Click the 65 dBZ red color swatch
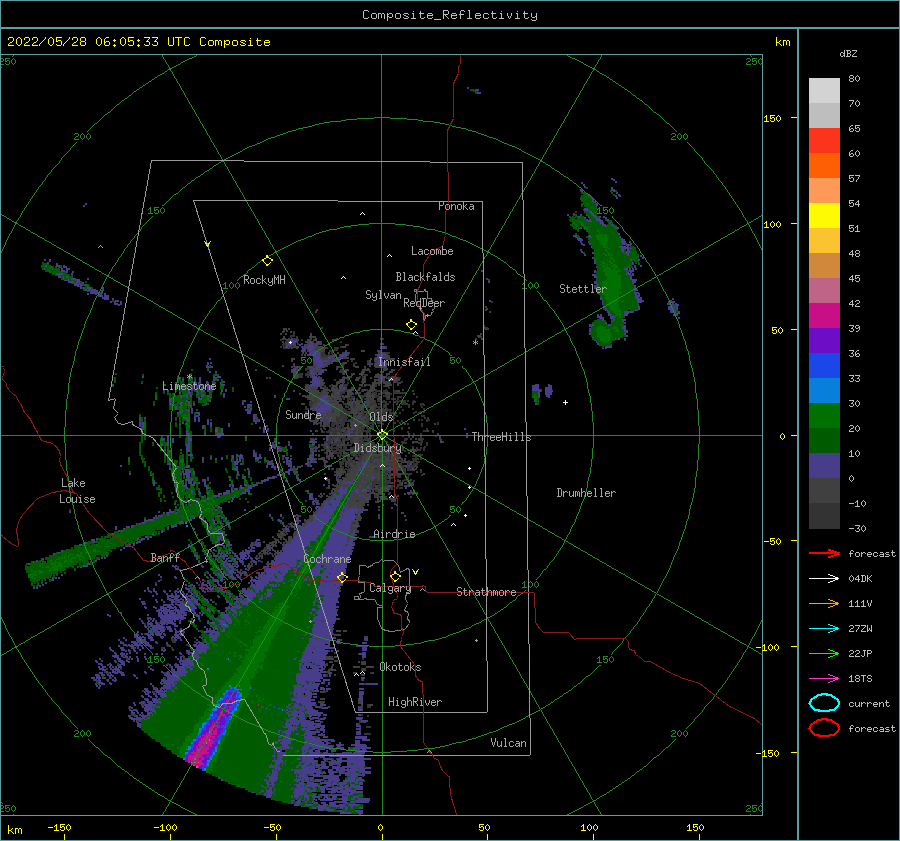The image size is (900, 841). tap(824, 140)
